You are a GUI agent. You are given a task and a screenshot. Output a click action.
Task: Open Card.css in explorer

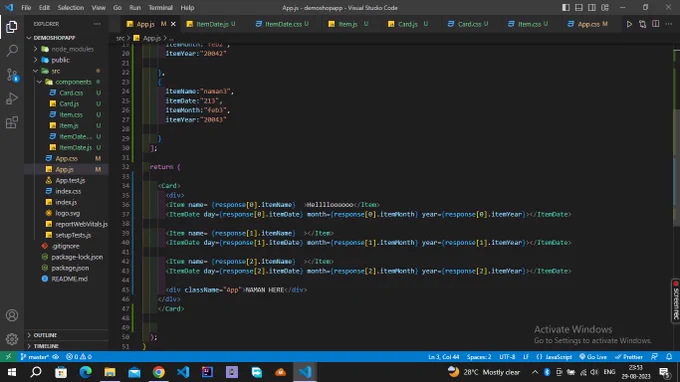click(x=71, y=93)
